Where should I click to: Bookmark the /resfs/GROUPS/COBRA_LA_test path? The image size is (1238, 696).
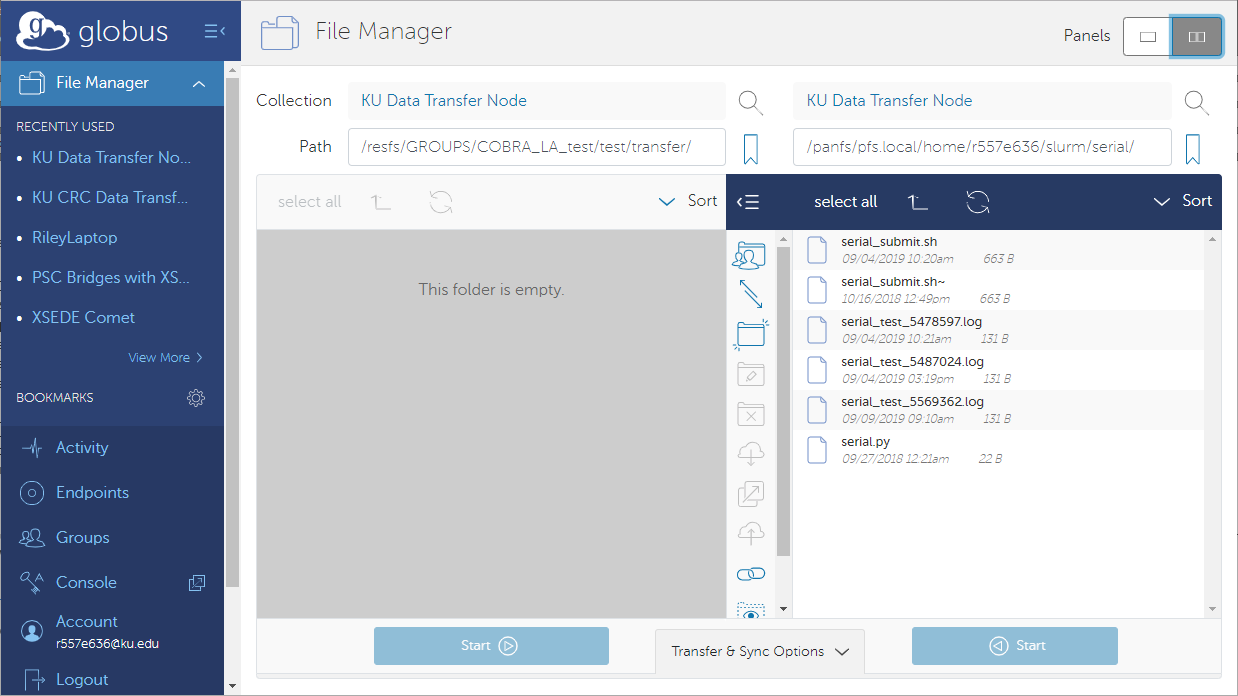pyautogui.click(x=751, y=148)
